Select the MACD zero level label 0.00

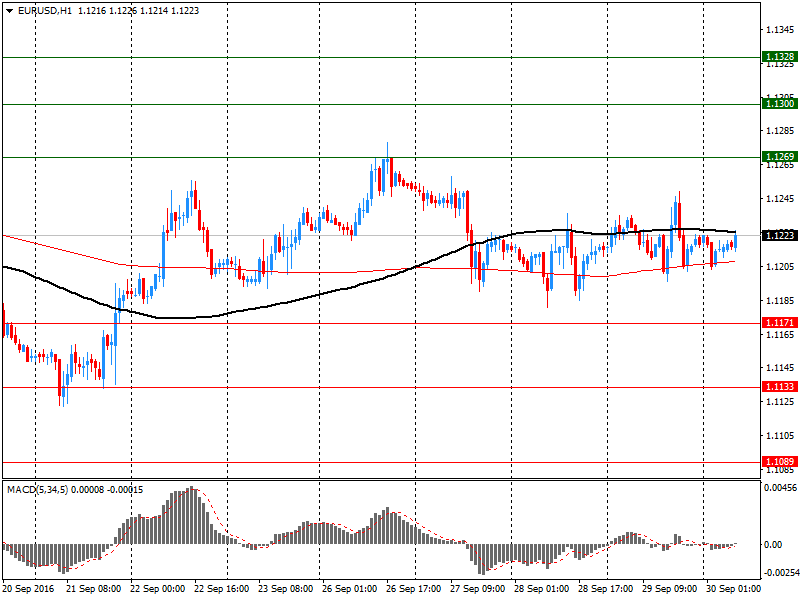click(773, 545)
